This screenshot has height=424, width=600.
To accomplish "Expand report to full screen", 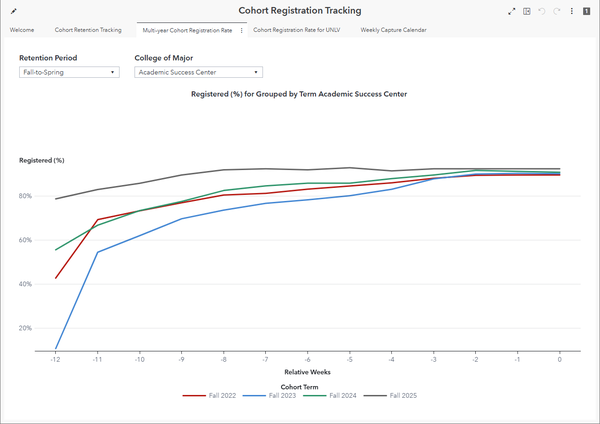I will 512,11.
